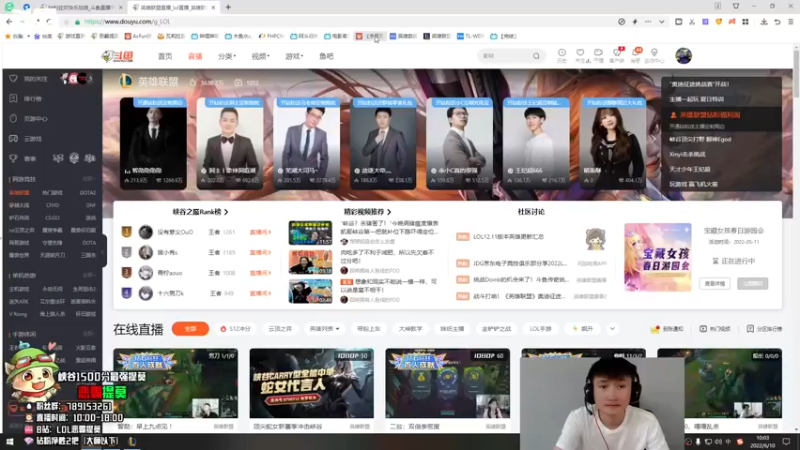
Task: Enter first-ranked player's live room link
Action: pos(260,232)
